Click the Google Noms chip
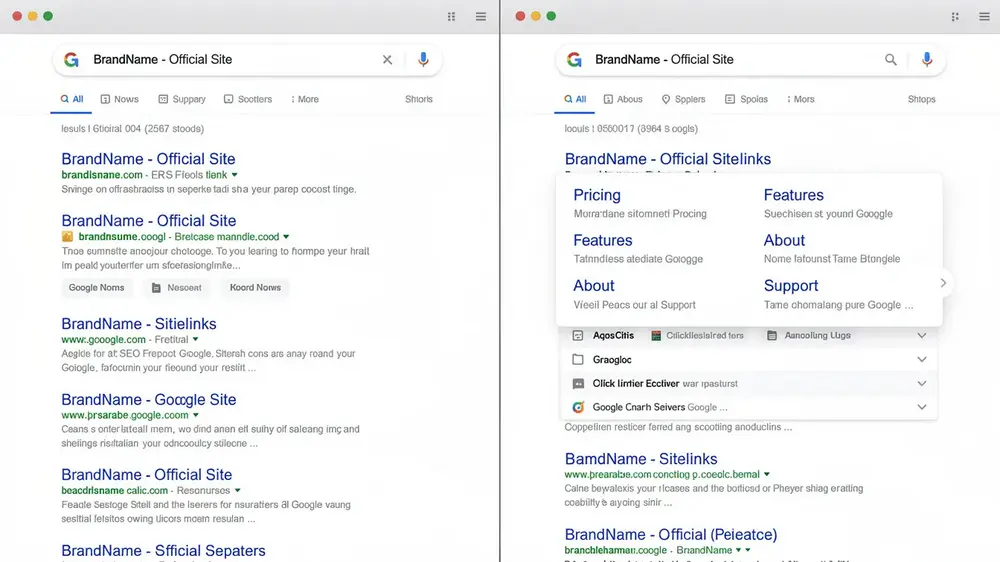This screenshot has width=1000, height=562. tap(97, 288)
